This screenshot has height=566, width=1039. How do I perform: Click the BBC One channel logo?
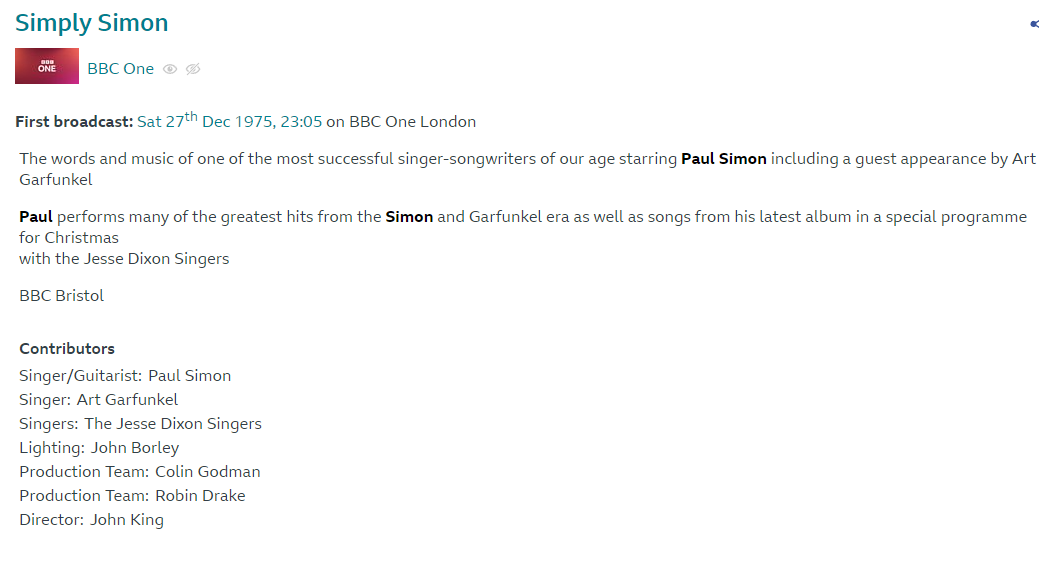[47, 66]
